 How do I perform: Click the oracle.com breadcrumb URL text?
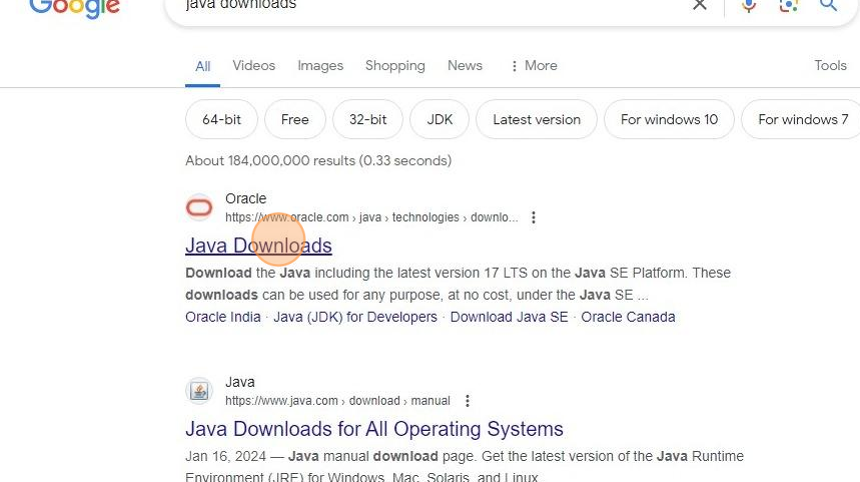(x=371, y=218)
